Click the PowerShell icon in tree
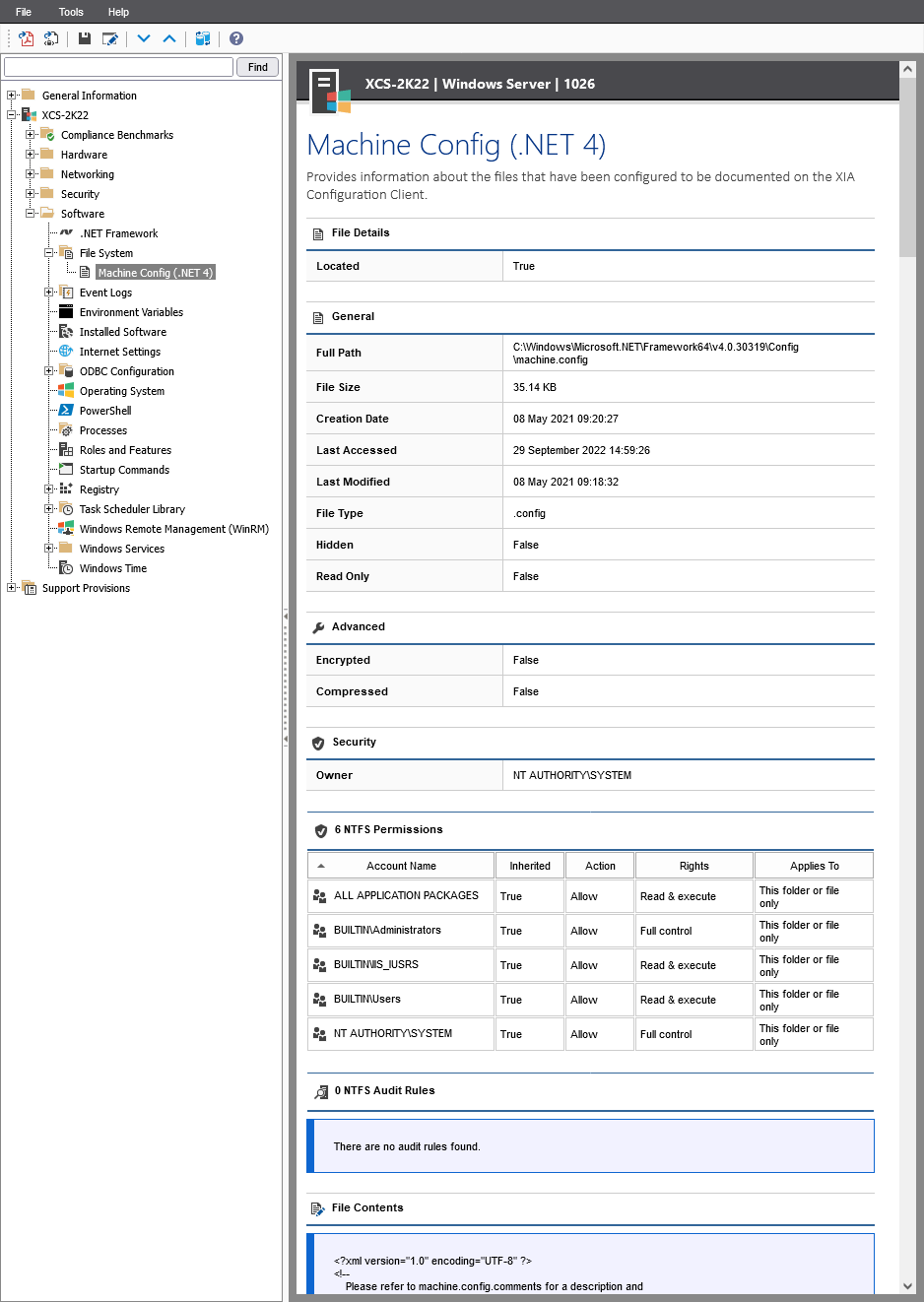 click(x=66, y=411)
